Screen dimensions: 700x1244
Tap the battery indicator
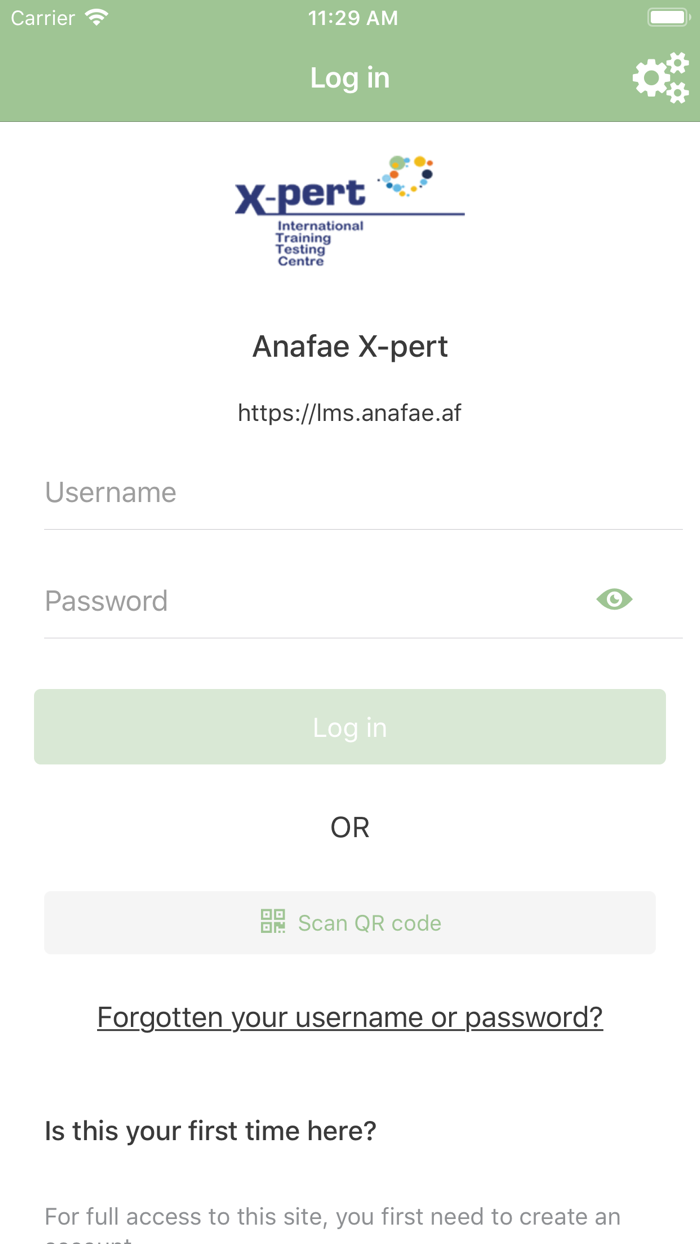(666, 16)
